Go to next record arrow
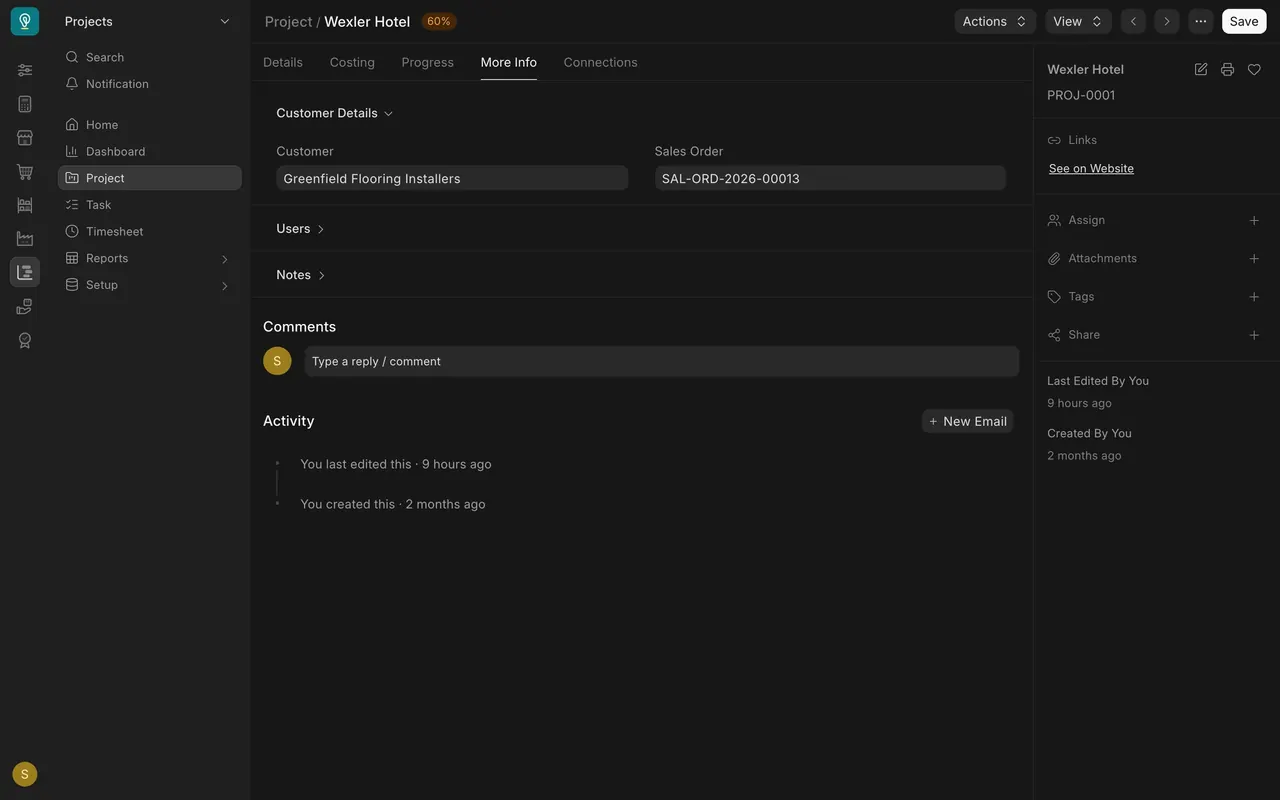Viewport: 1280px width, 800px height. click(1167, 21)
